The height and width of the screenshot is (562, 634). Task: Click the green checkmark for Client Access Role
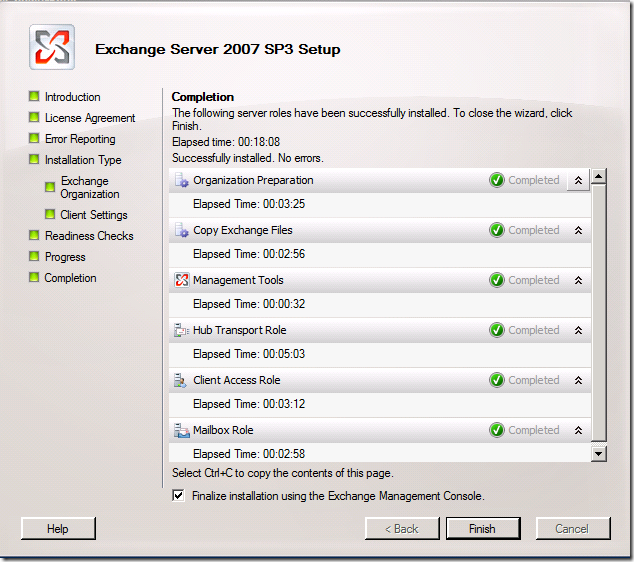click(x=497, y=380)
